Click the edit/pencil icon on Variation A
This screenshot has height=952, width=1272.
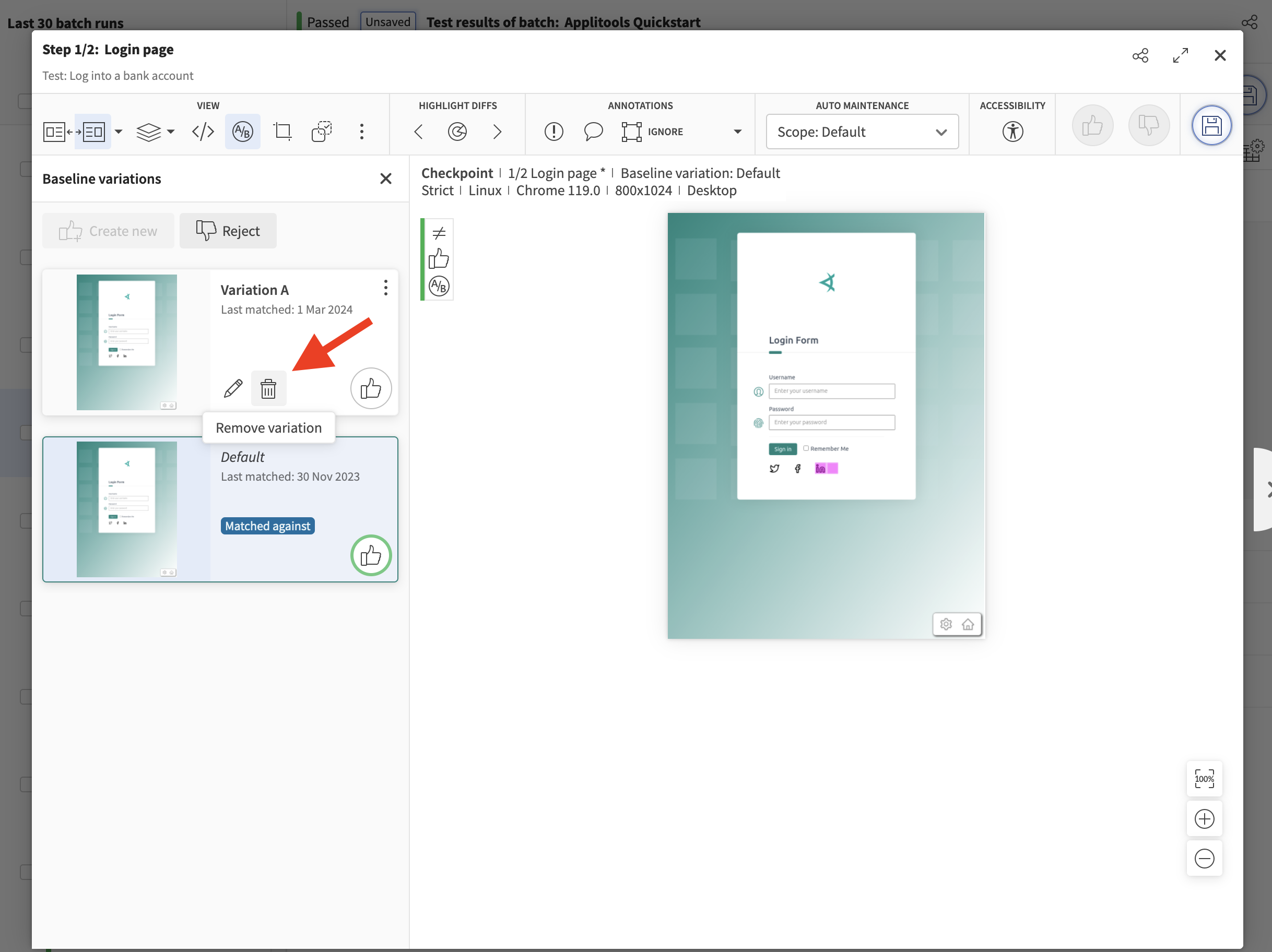click(233, 389)
